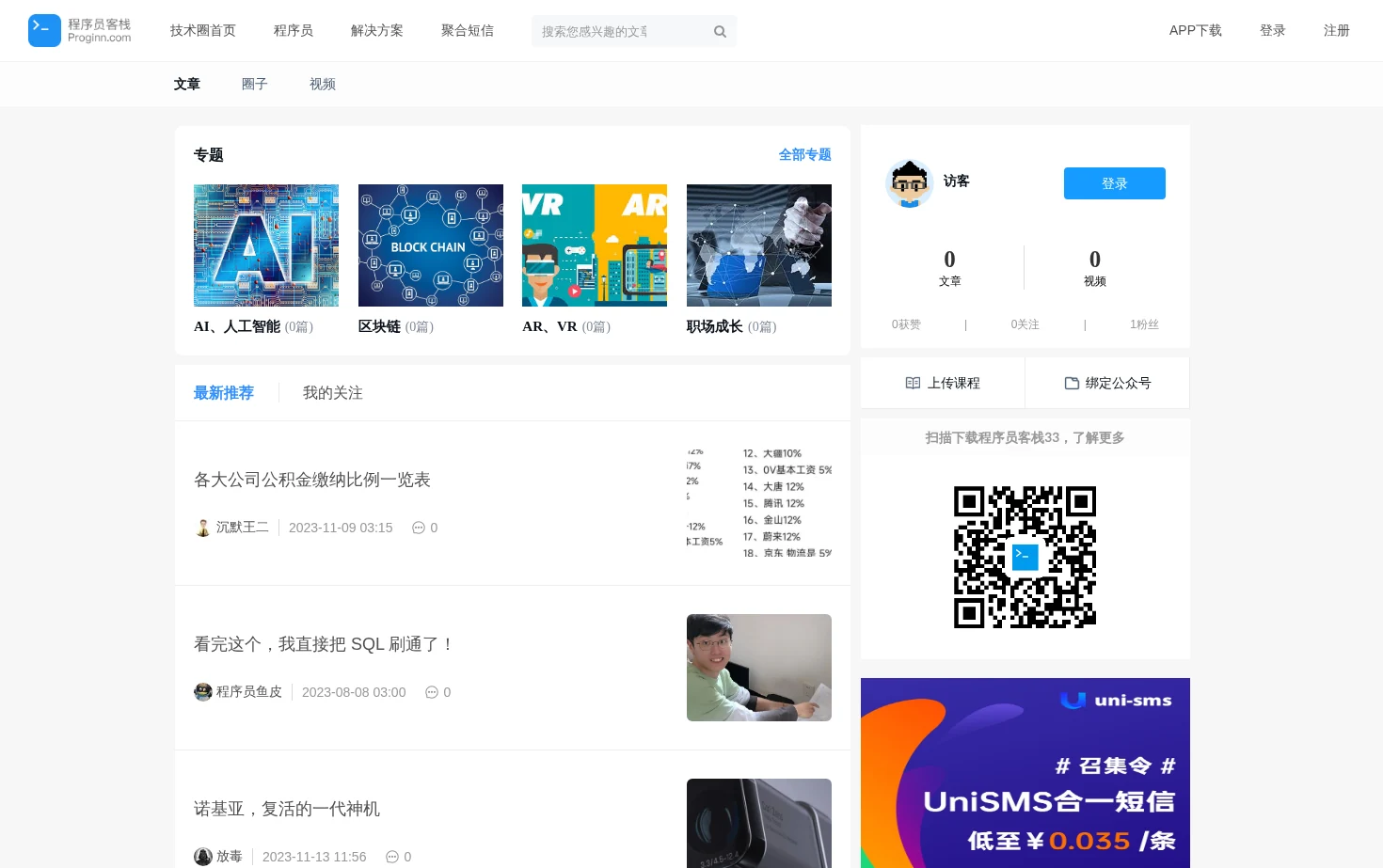The height and width of the screenshot is (868, 1383).
Task: Click the uni-sms advertisement banner
Action: tap(1025, 773)
